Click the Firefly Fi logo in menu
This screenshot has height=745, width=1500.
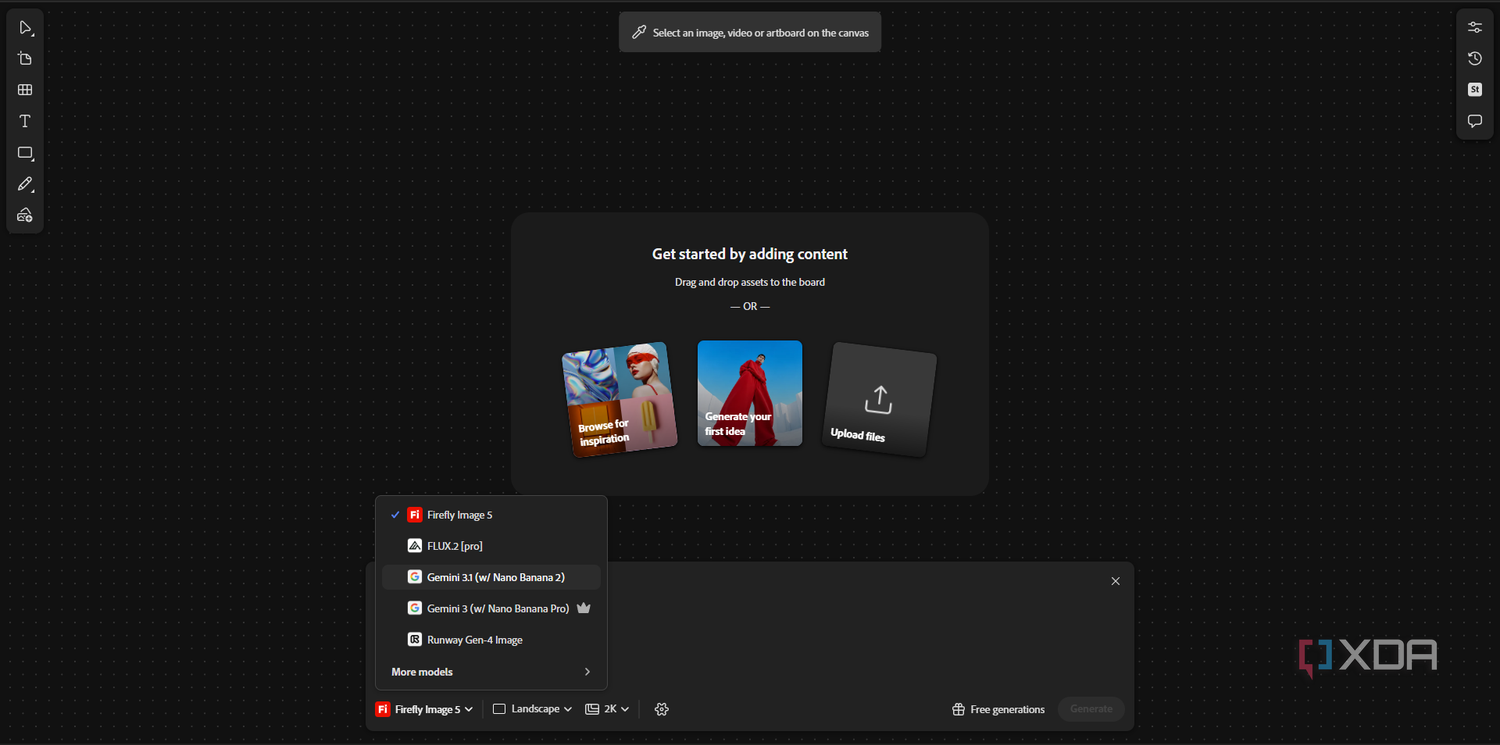[x=414, y=515]
